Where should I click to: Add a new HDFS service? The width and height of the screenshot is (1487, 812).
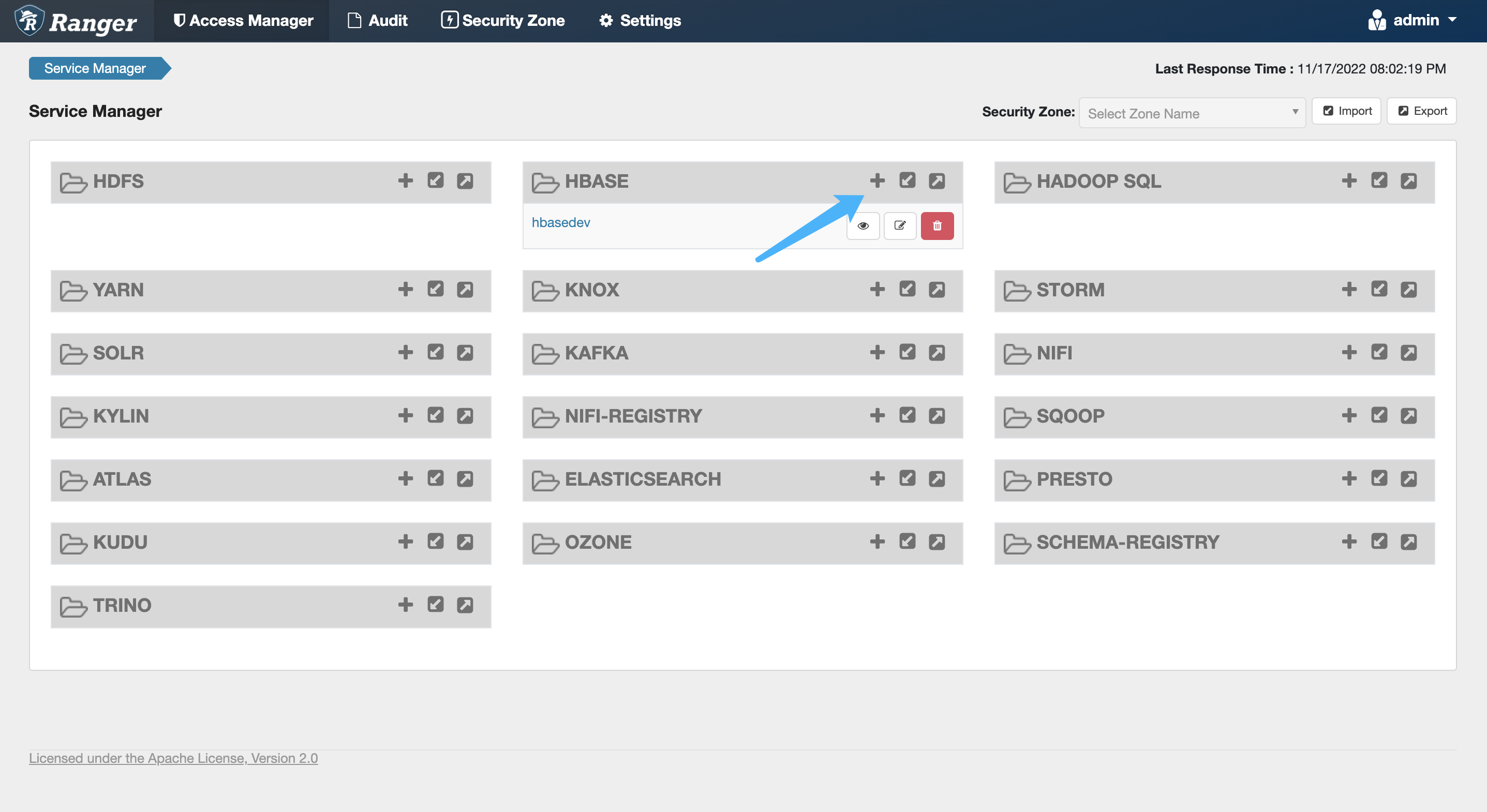405,181
